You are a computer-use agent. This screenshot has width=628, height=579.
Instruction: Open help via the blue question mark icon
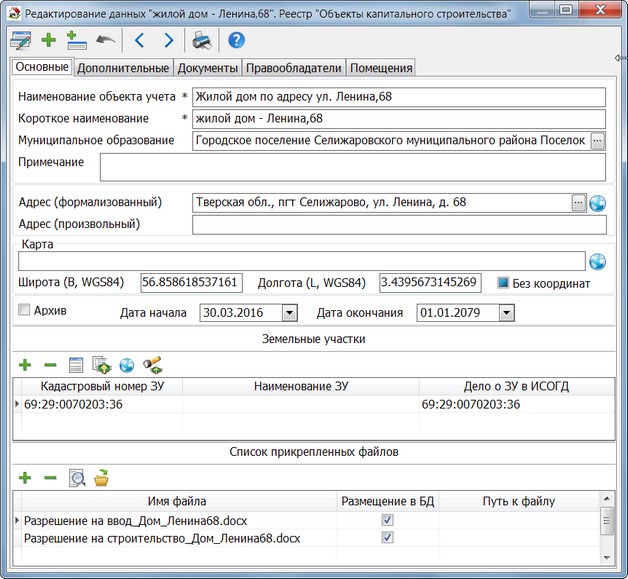[x=236, y=41]
